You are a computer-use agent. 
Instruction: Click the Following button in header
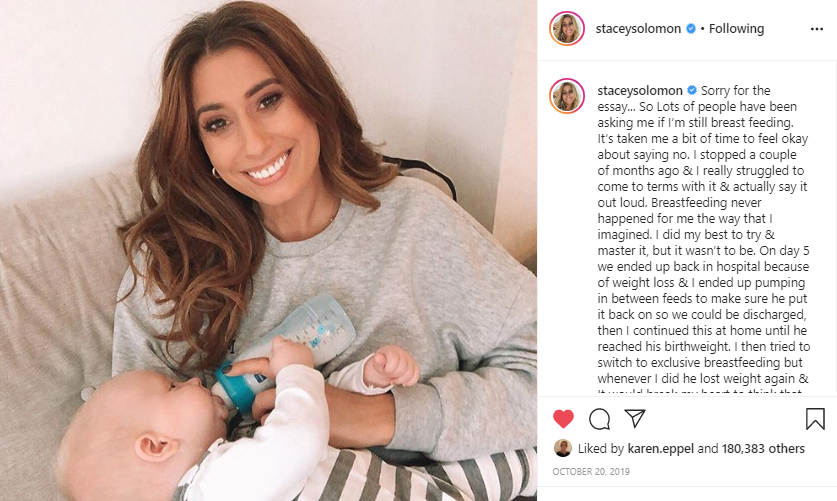736,28
